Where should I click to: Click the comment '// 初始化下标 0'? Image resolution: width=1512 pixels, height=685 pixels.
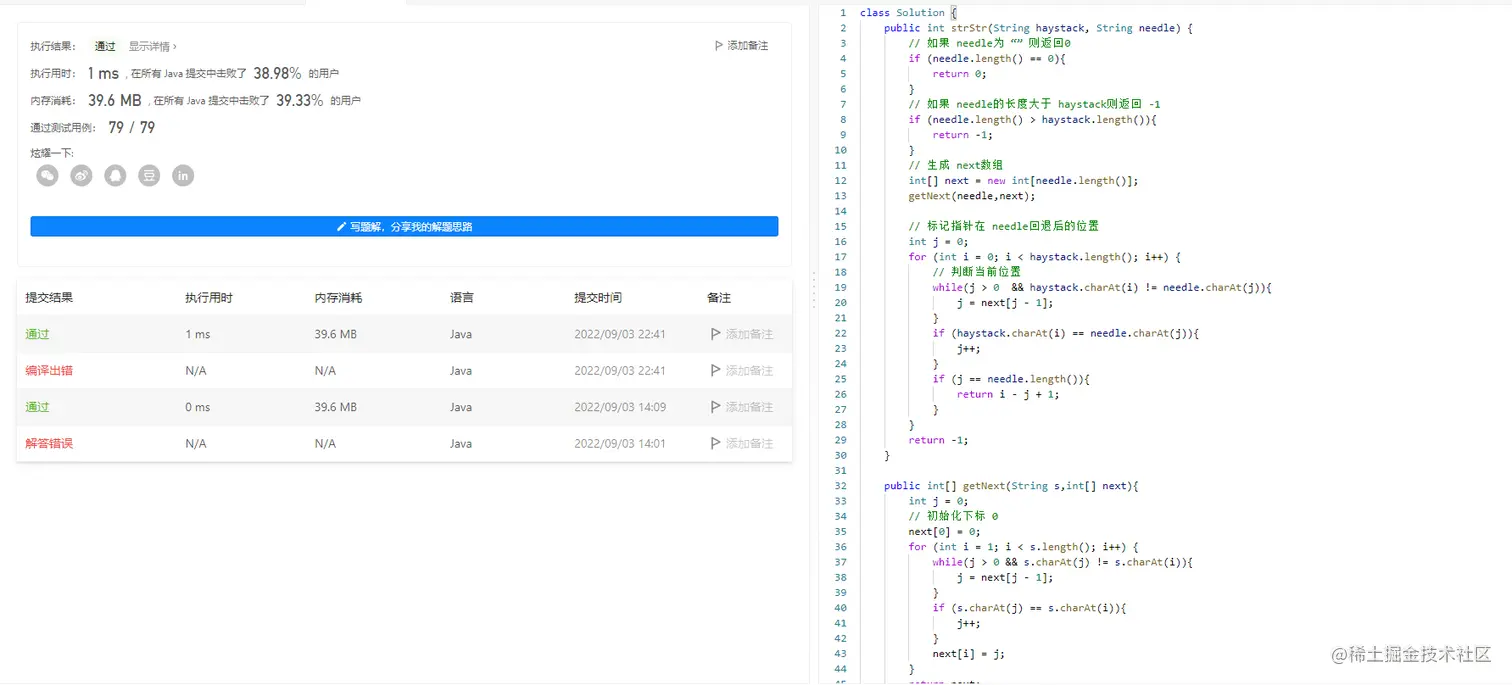(953, 516)
